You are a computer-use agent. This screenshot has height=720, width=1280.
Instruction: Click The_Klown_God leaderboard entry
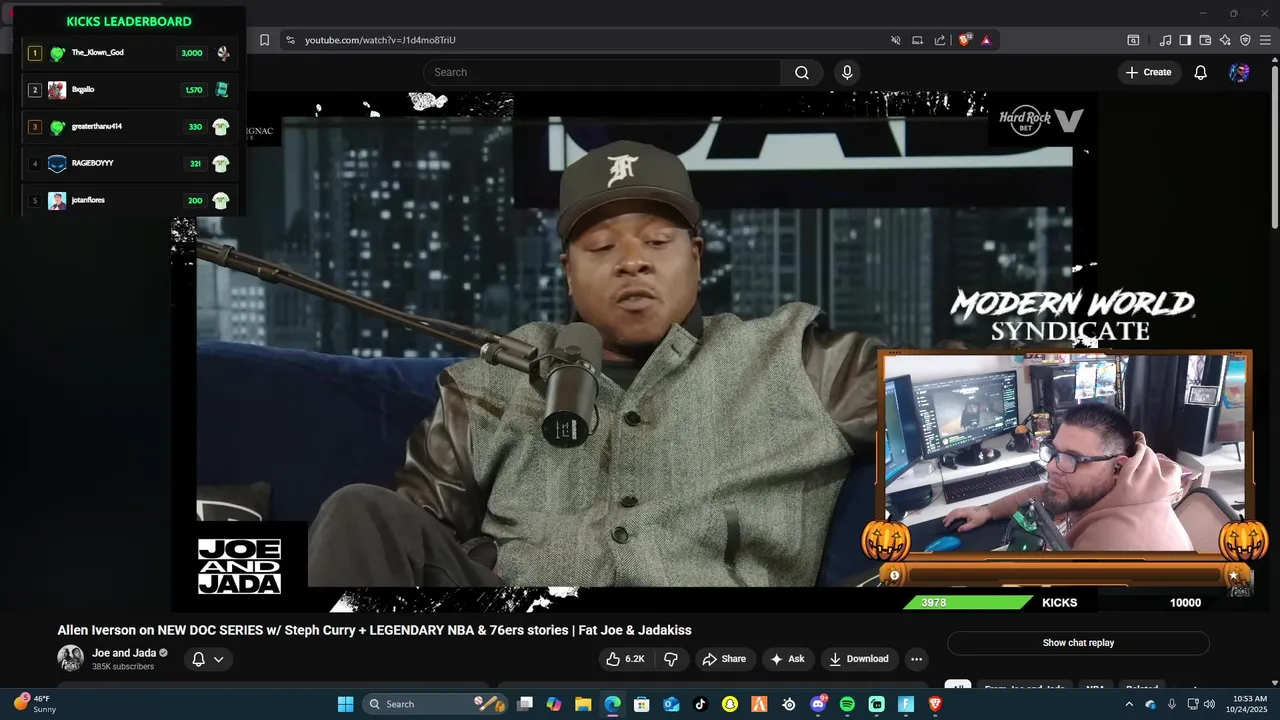pyautogui.click(x=128, y=53)
